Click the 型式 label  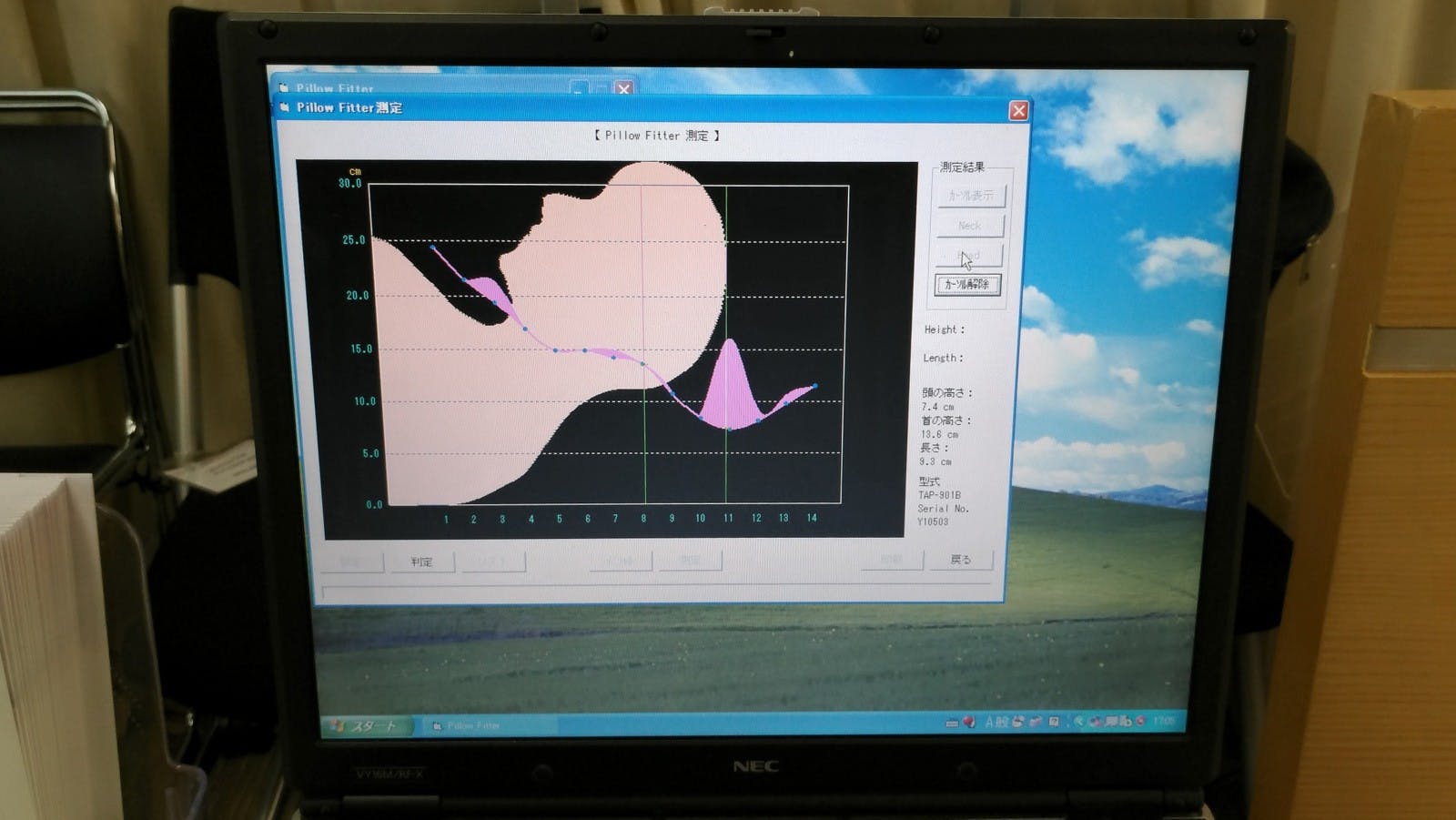(x=929, y=481)
